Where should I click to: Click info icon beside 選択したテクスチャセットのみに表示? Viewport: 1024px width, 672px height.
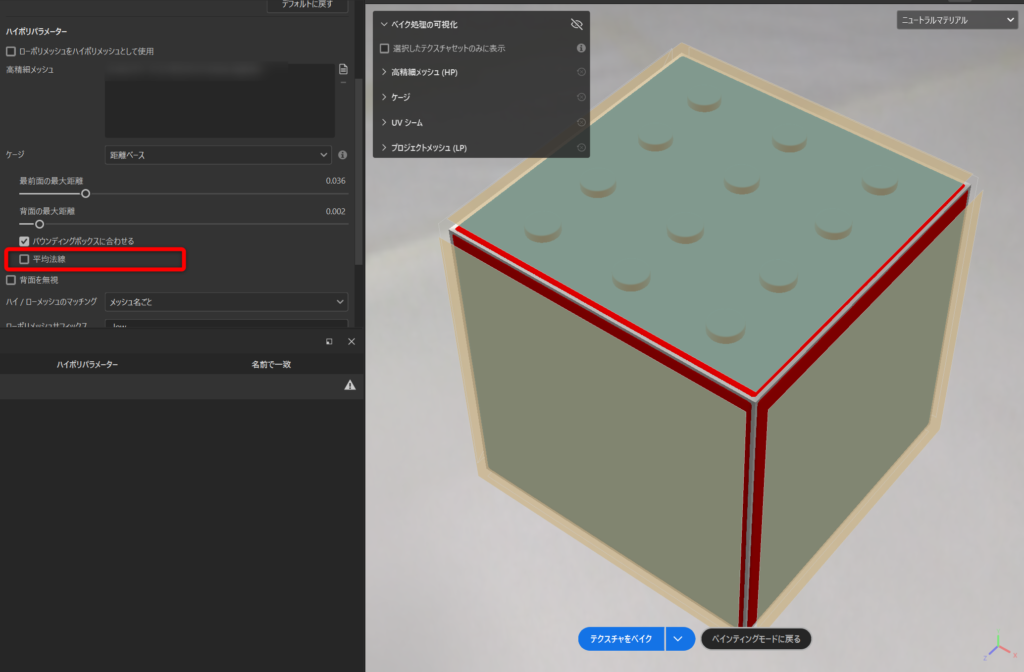(x=581, y=48)
